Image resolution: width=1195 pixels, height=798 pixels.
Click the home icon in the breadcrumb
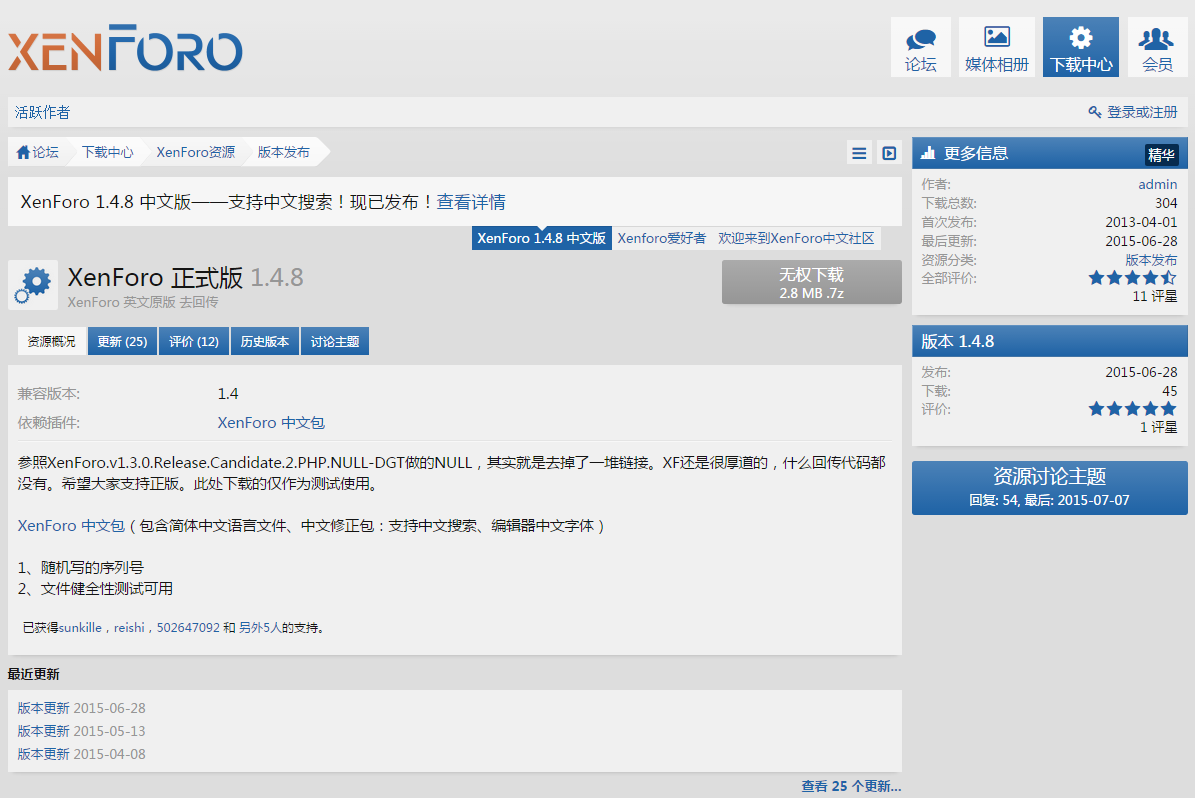22,152
